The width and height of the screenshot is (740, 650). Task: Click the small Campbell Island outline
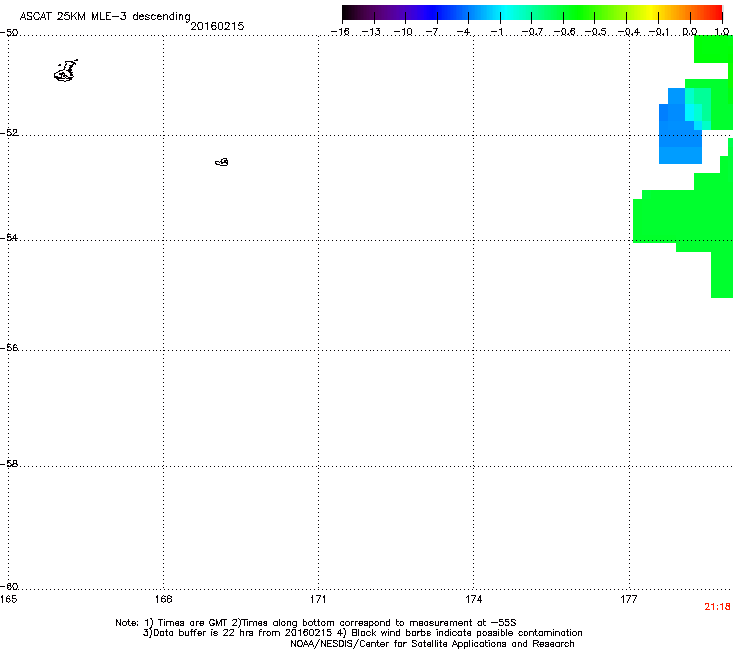[222, 162]
